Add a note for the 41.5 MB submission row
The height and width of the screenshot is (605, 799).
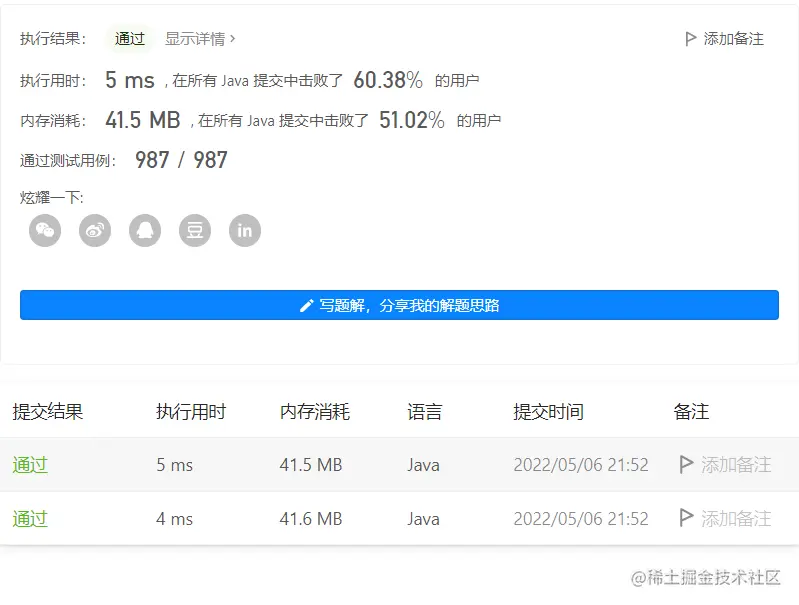pyautogui.click(x=726, y=464)
